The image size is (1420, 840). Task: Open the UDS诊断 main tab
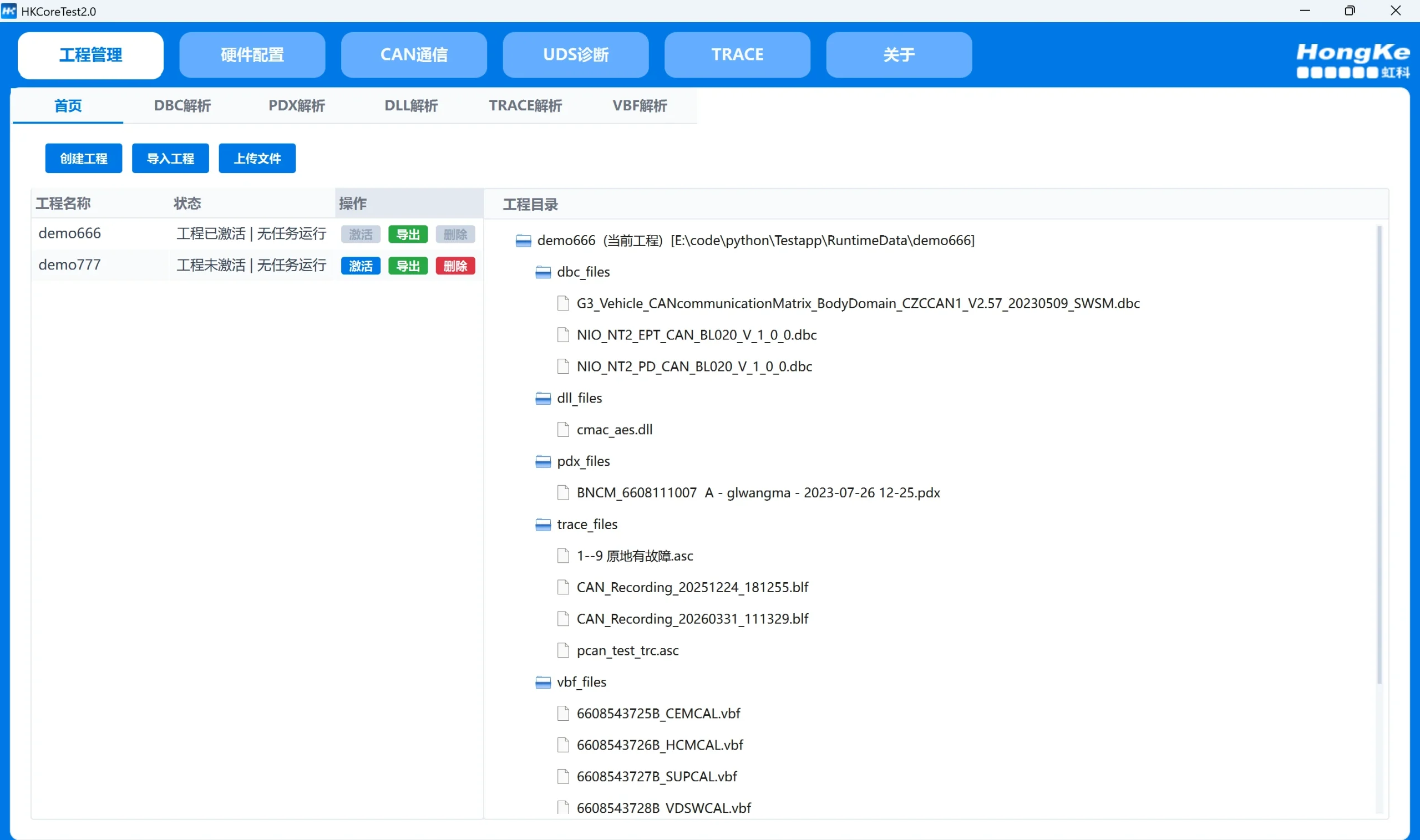coord(575,55)
